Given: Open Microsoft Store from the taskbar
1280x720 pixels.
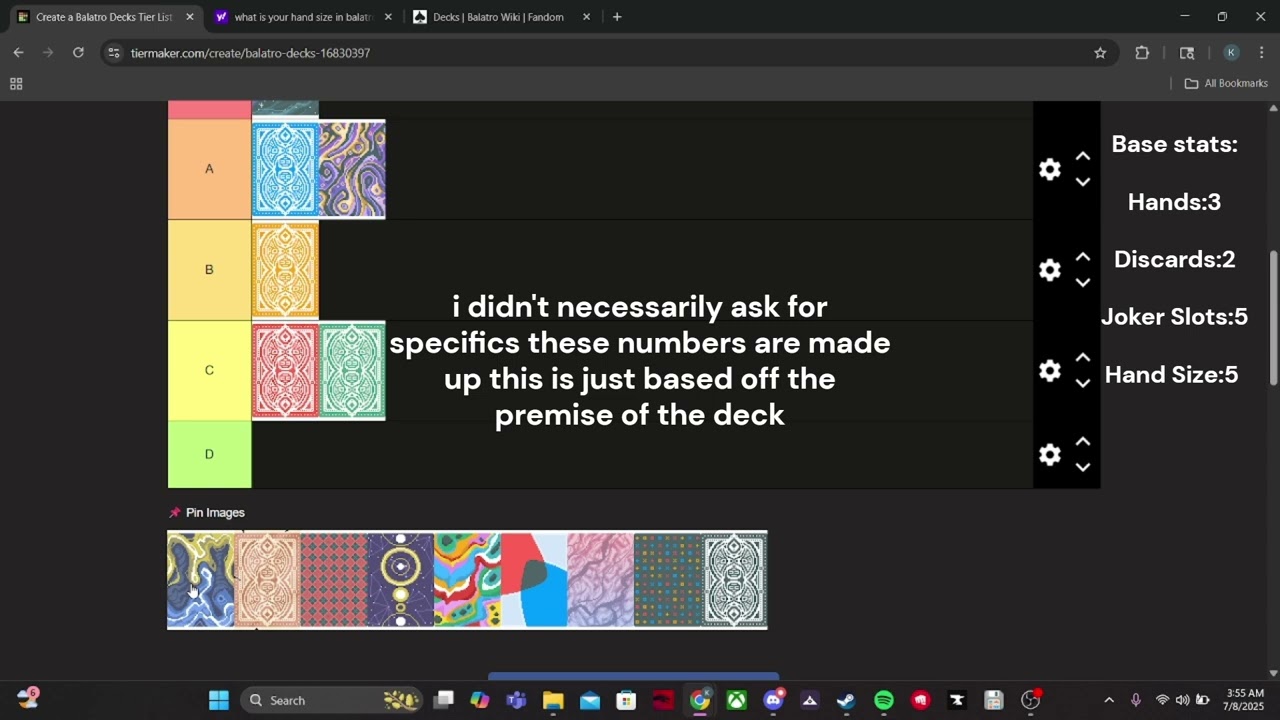Looking at the screenshot, I should [x=626, y=700].
